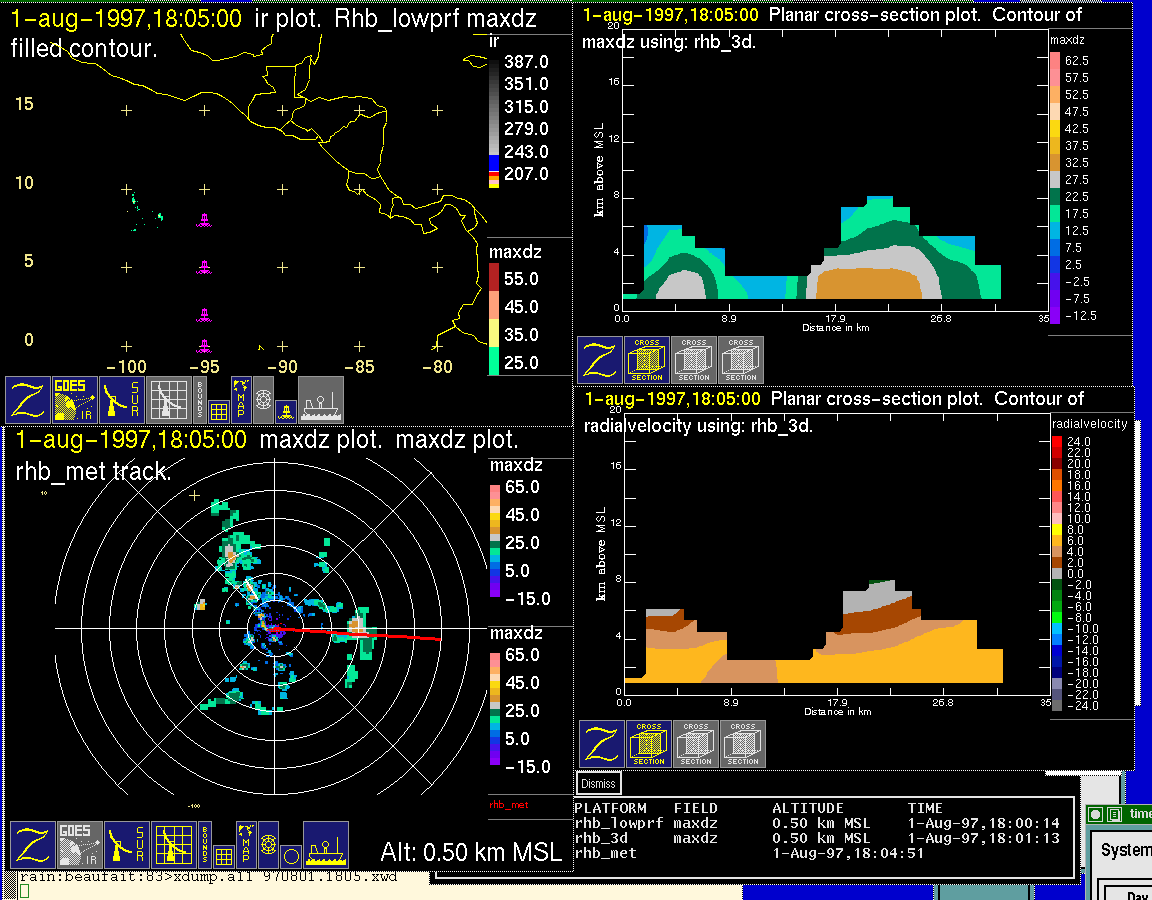Click the yellow Cross Section icon under maxdz contour
1152x900 pixels.
point(647,360)
